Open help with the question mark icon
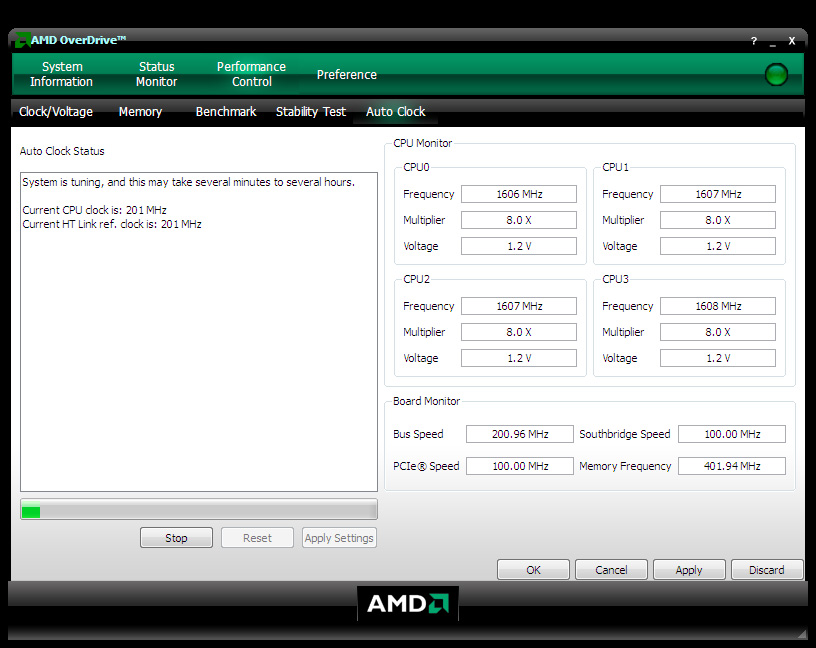Screen dimensions: 816x648 point(754,41)
